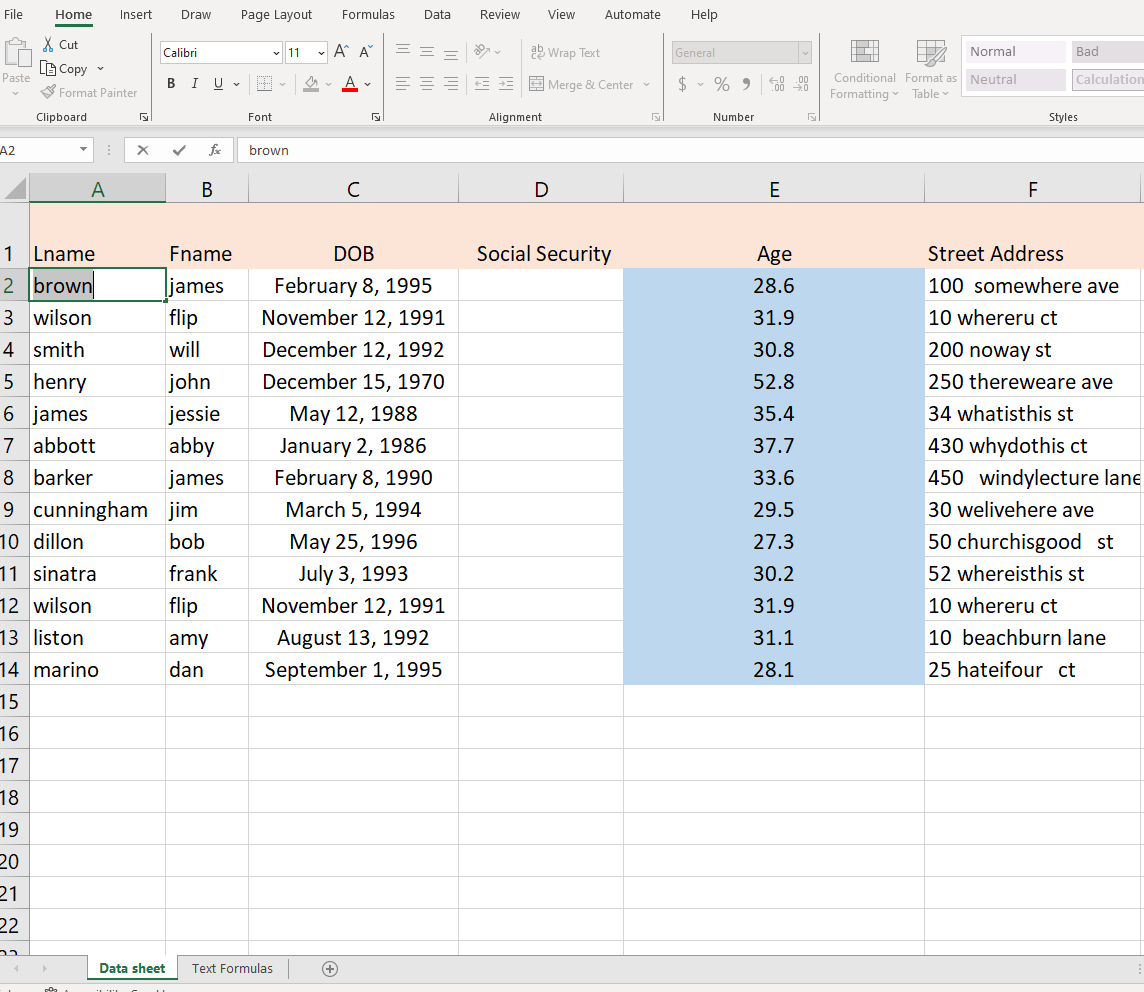Screen dimensions: 1144x992
Task: Toggle italic formatting
Action: pyautogui.click(x=194, y=83)
